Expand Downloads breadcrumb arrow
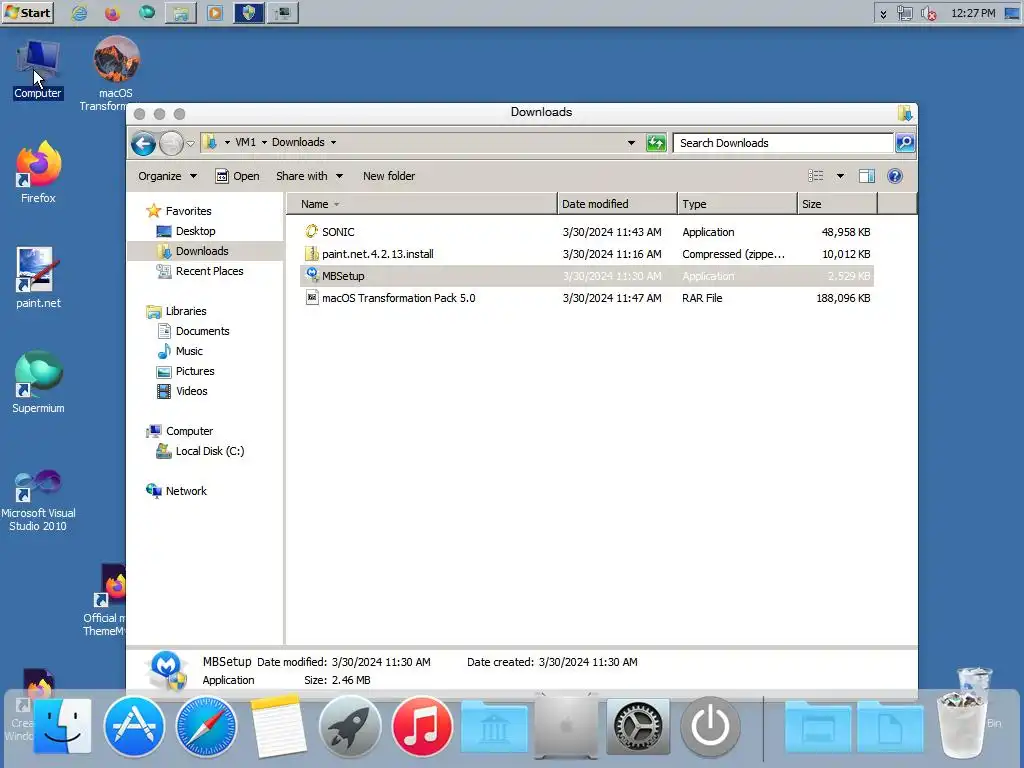The image size is (1024, 768). click(x=333, y=142)
